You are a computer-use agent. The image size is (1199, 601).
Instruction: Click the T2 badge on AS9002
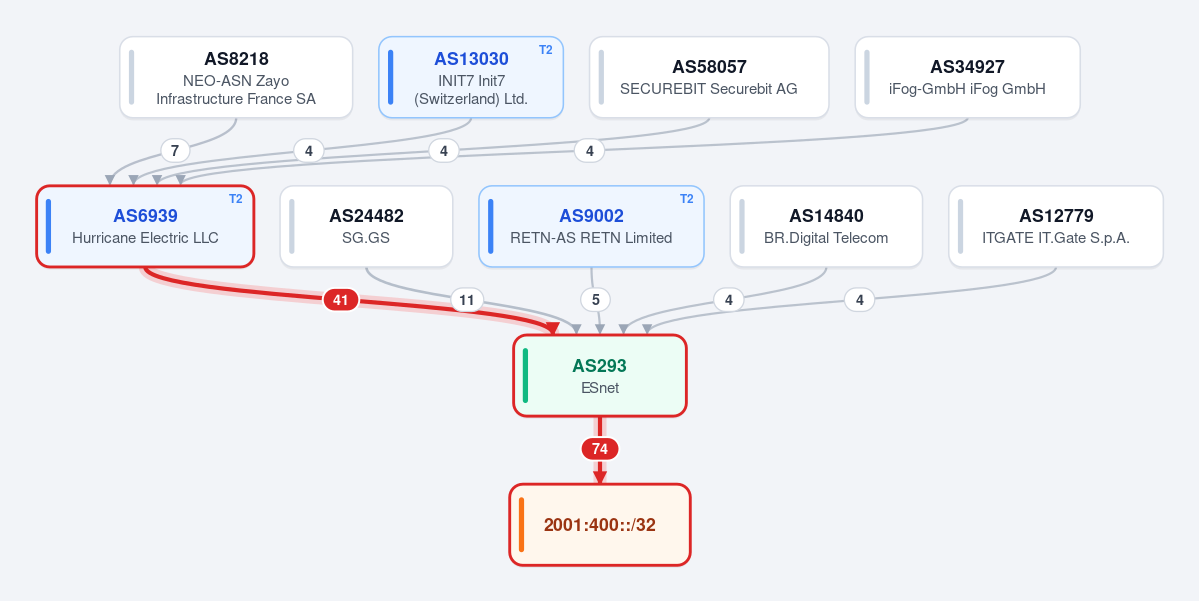687,199
